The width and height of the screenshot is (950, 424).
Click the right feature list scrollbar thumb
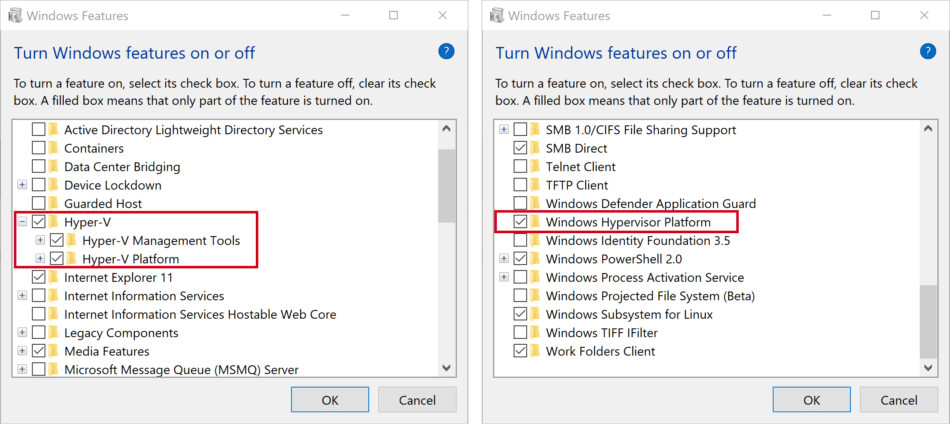[x=928, y=321]
